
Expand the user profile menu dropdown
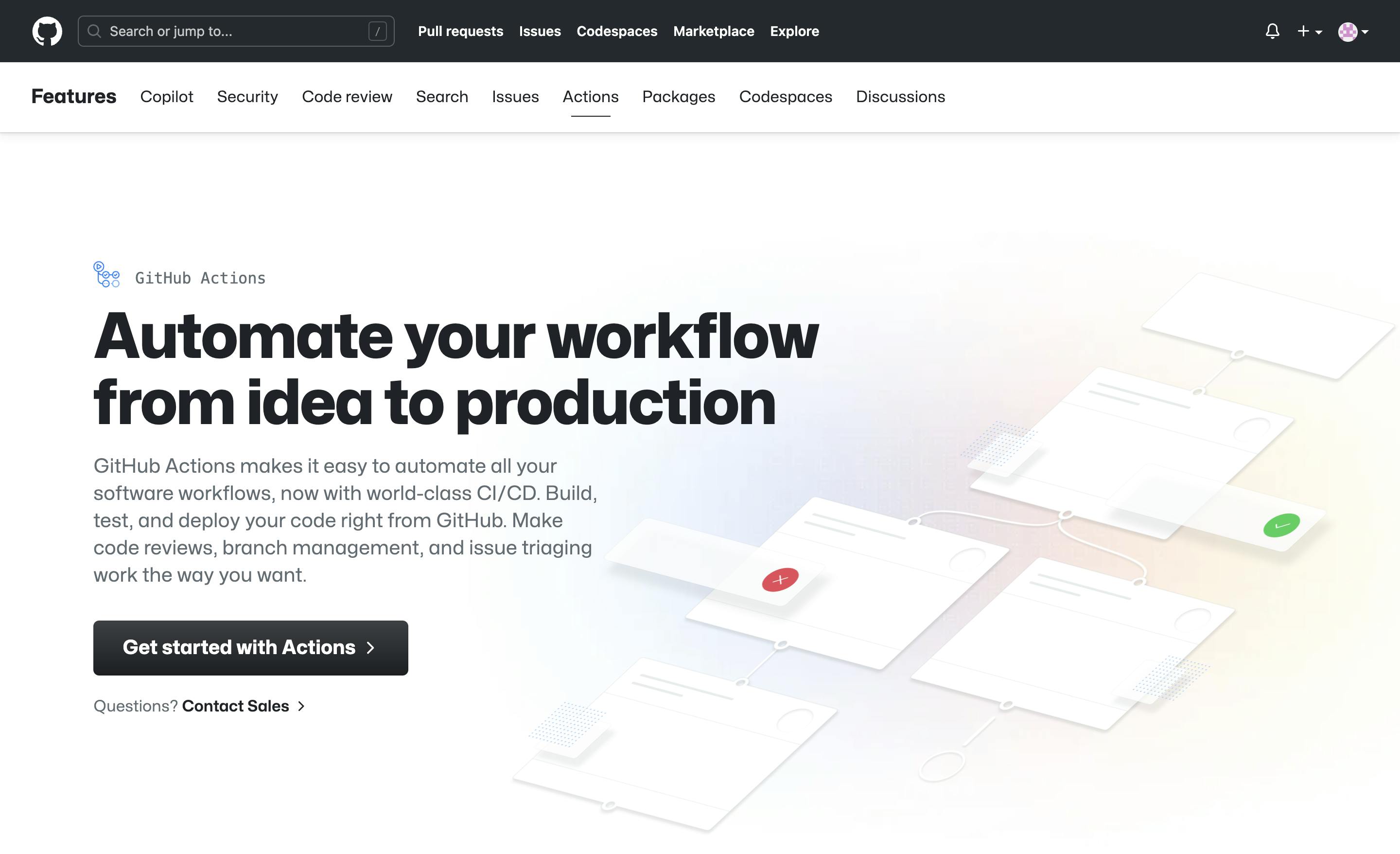click(1355, 31)
